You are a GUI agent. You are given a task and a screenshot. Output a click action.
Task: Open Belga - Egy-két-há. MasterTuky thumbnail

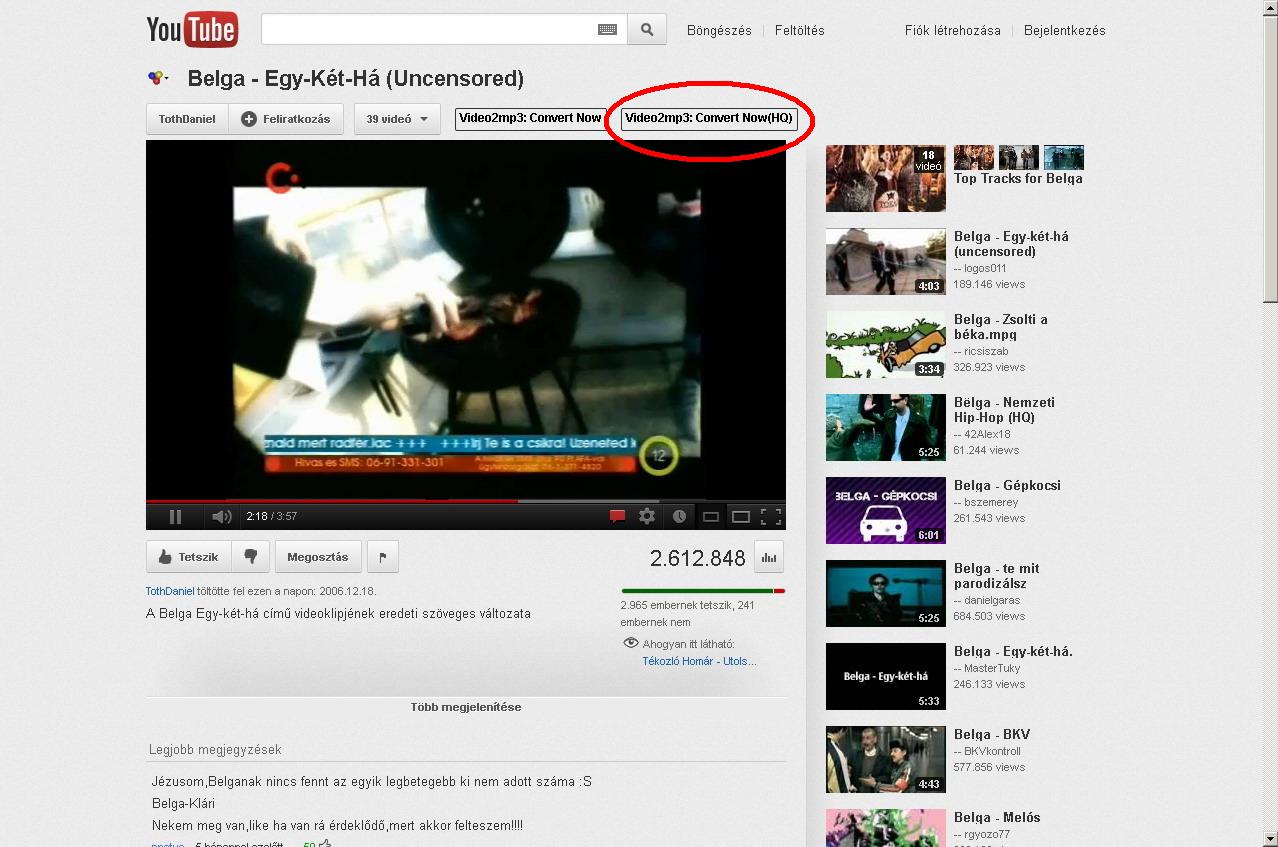pos(885,677)
